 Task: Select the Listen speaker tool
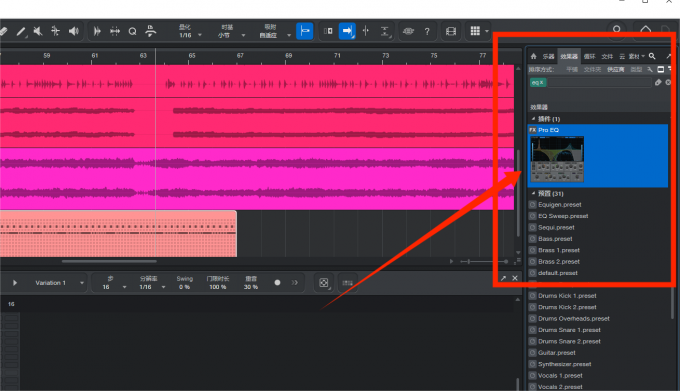pyautogui.click(x=74, y=31)
